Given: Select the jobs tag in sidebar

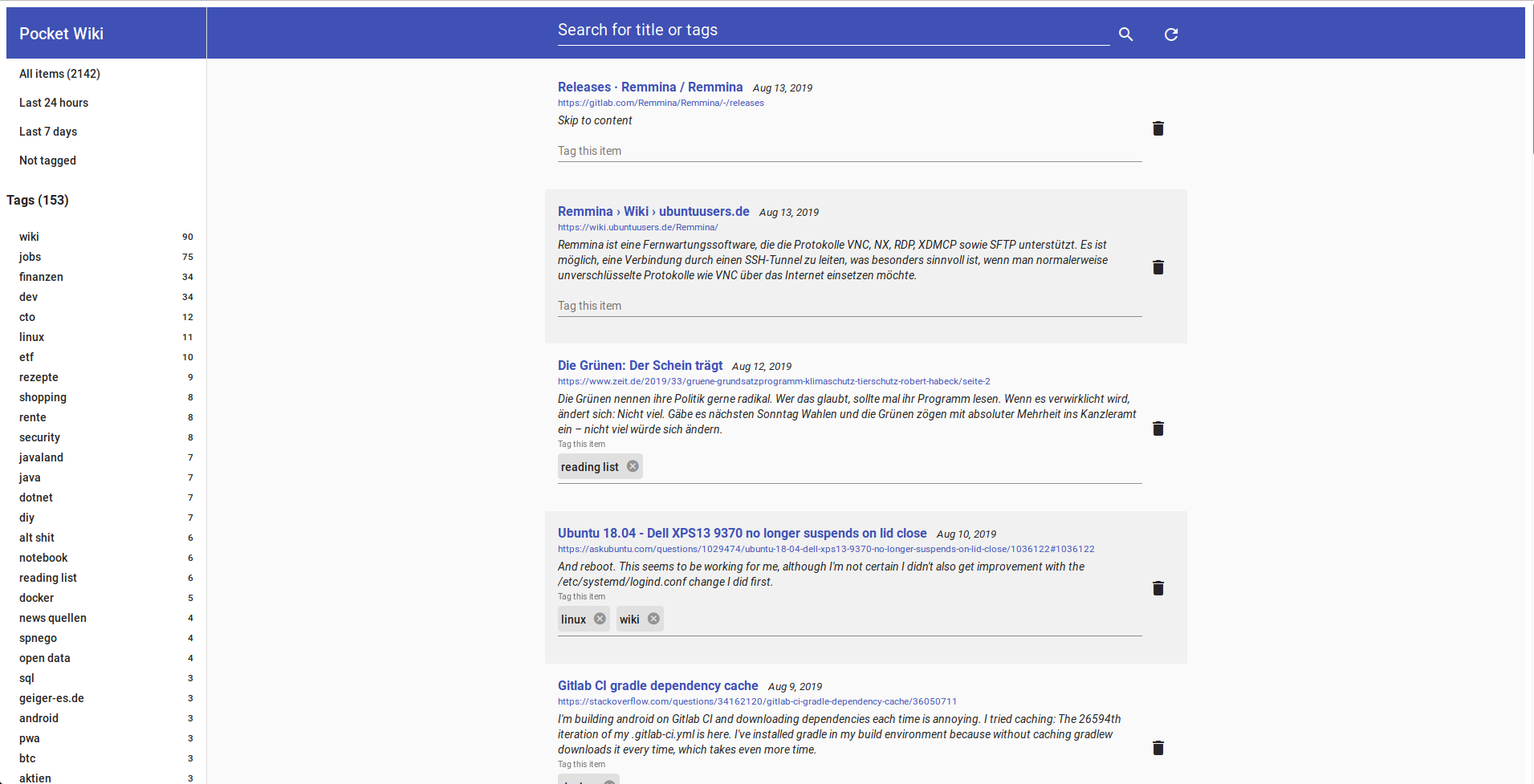Looking at the screenshot, I should coord(106,257).
